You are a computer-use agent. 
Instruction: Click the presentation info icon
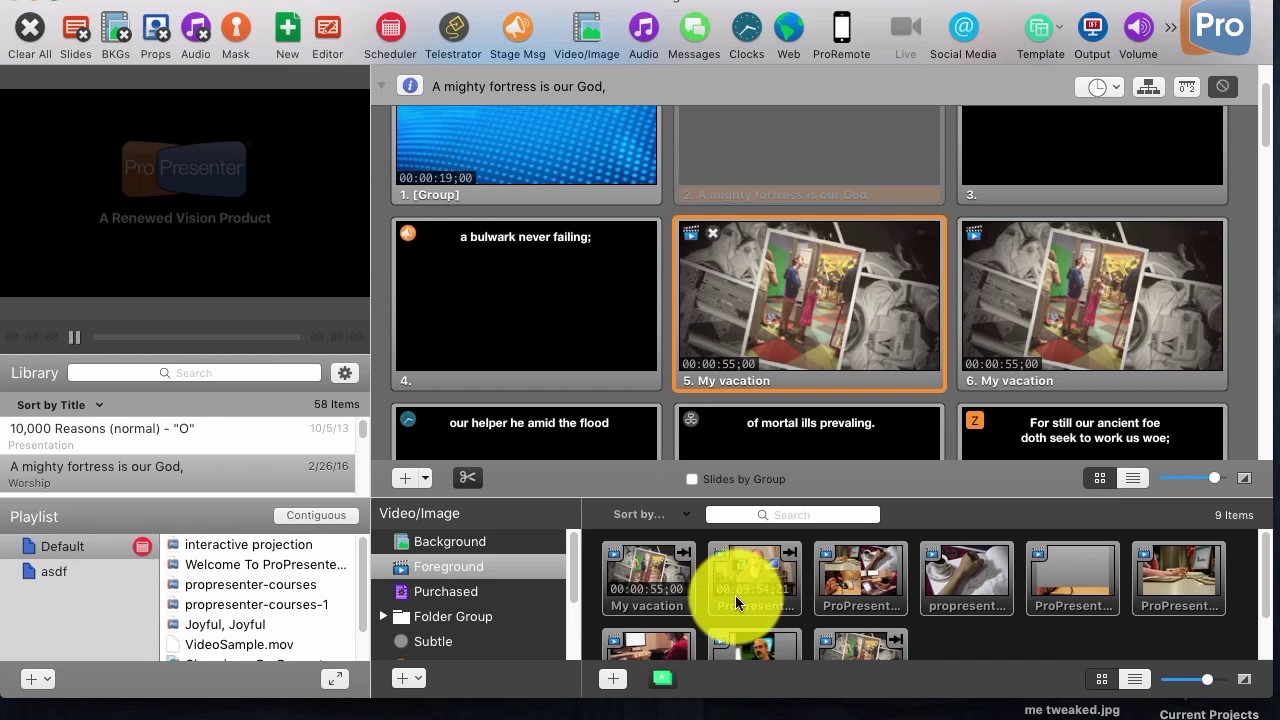pos(410,86)
